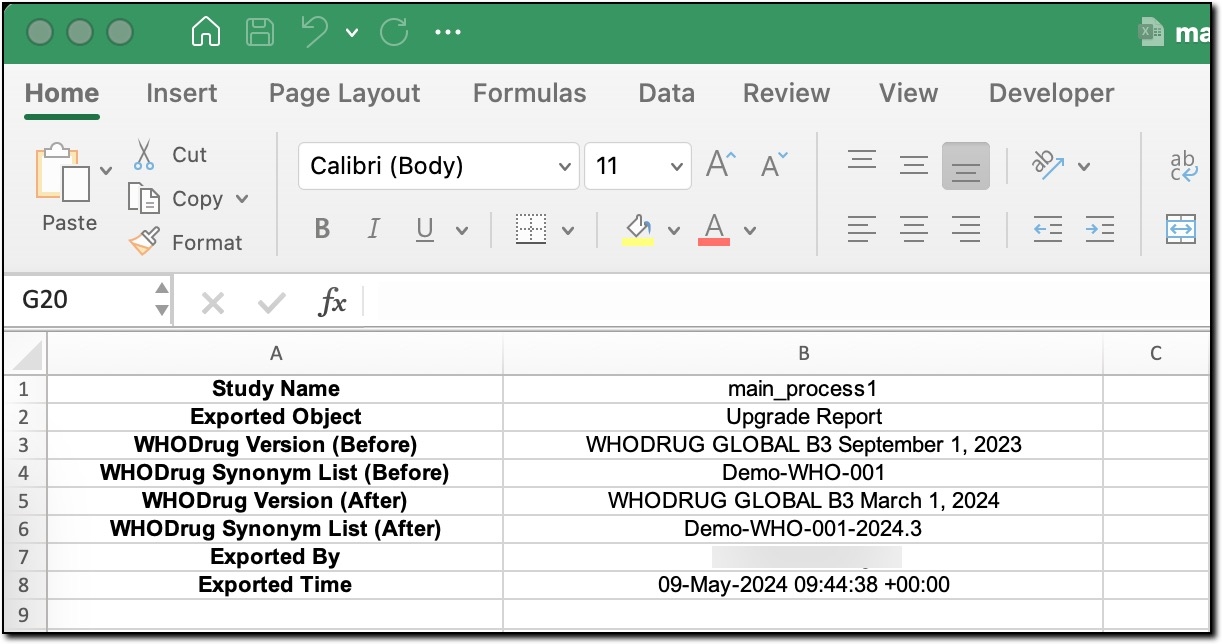Open the Paste options dropdown arrow

106,169
